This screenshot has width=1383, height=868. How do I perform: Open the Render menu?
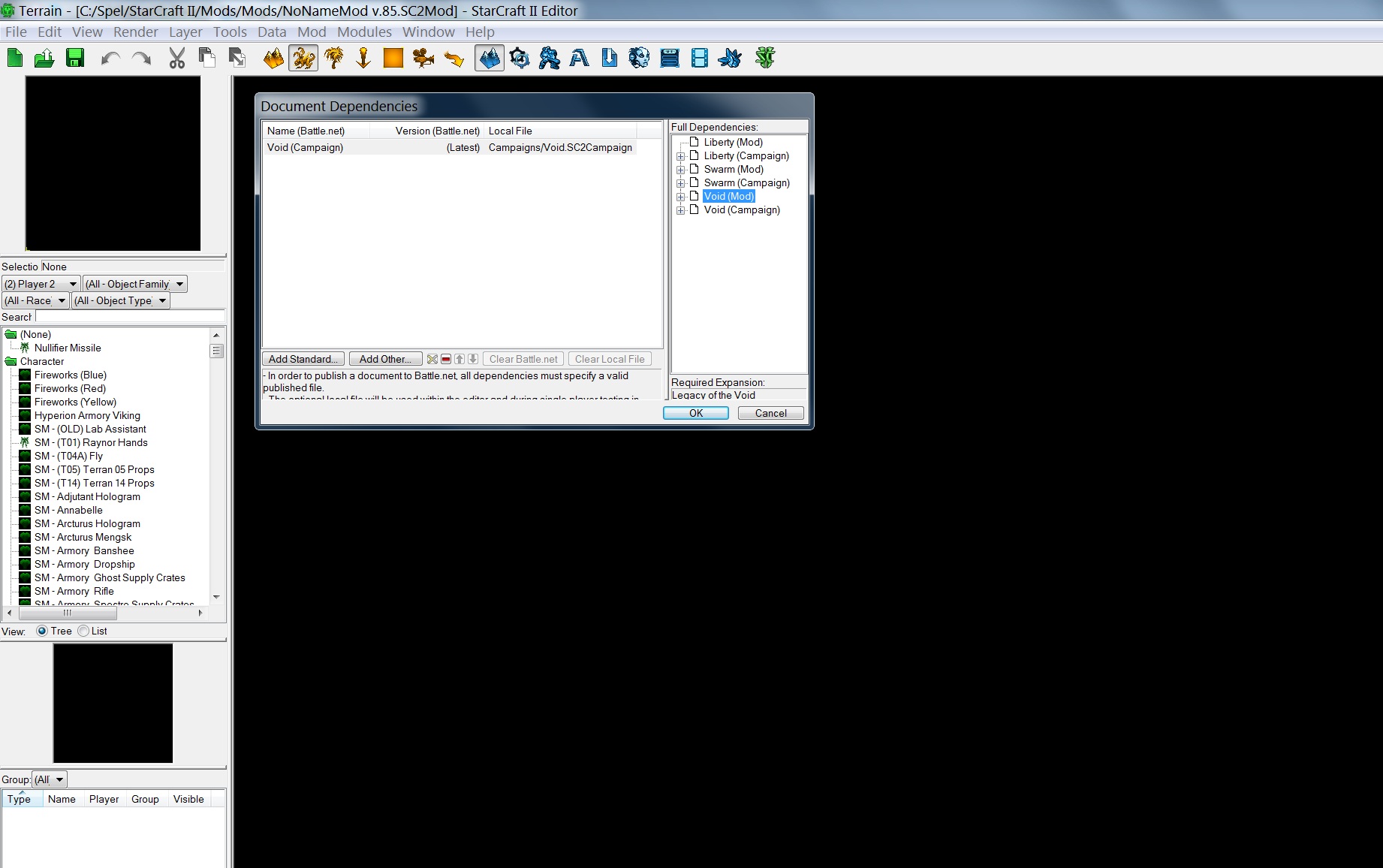click(x=136, y=32)
